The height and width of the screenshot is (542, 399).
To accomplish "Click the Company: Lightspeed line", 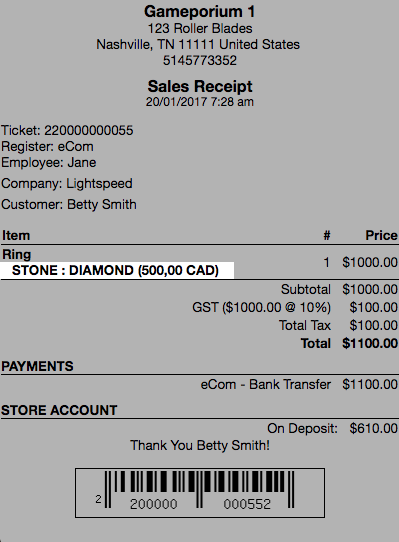I will pos(67,184).
